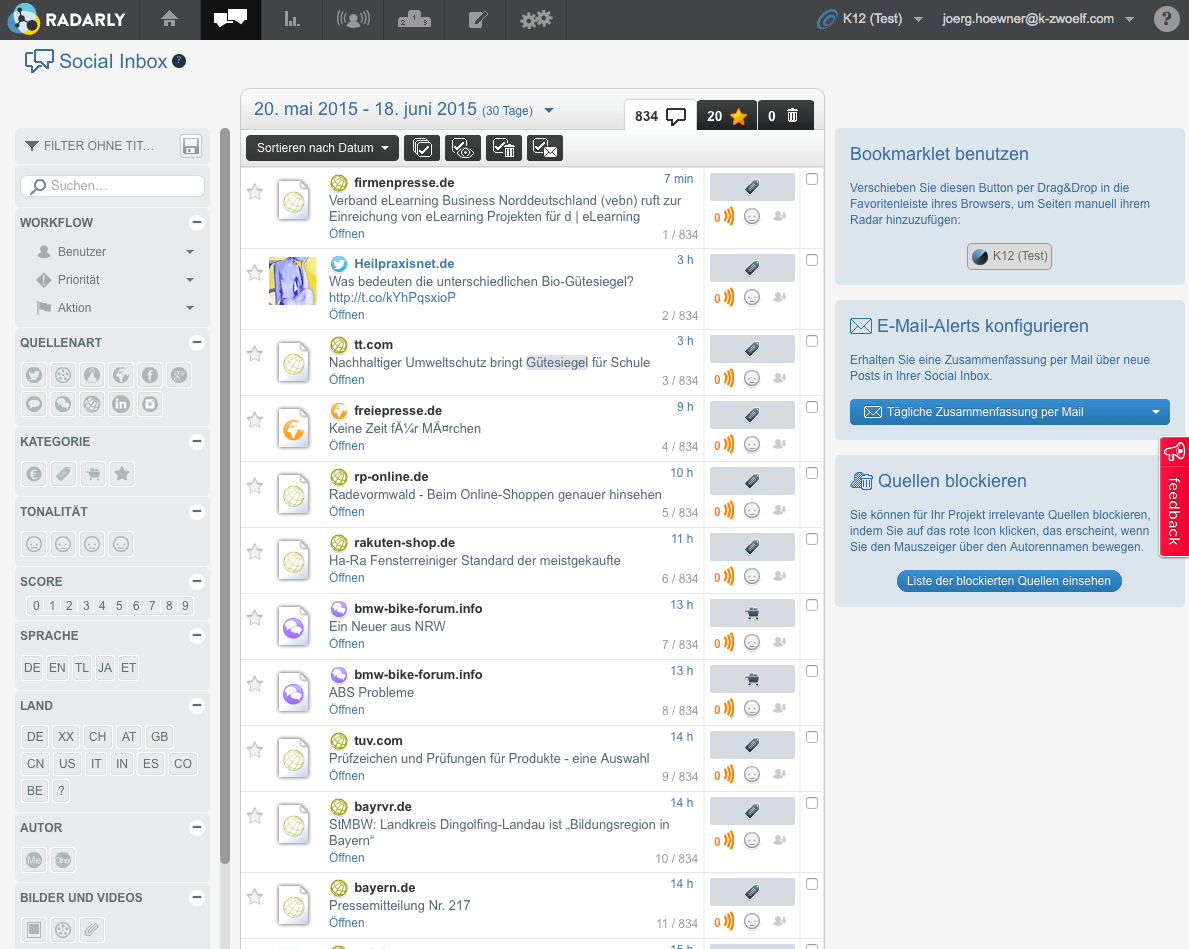Click the help question mark icon
The height and width of the screenshot is (949, 1189).
click(x=1166, y=19)
